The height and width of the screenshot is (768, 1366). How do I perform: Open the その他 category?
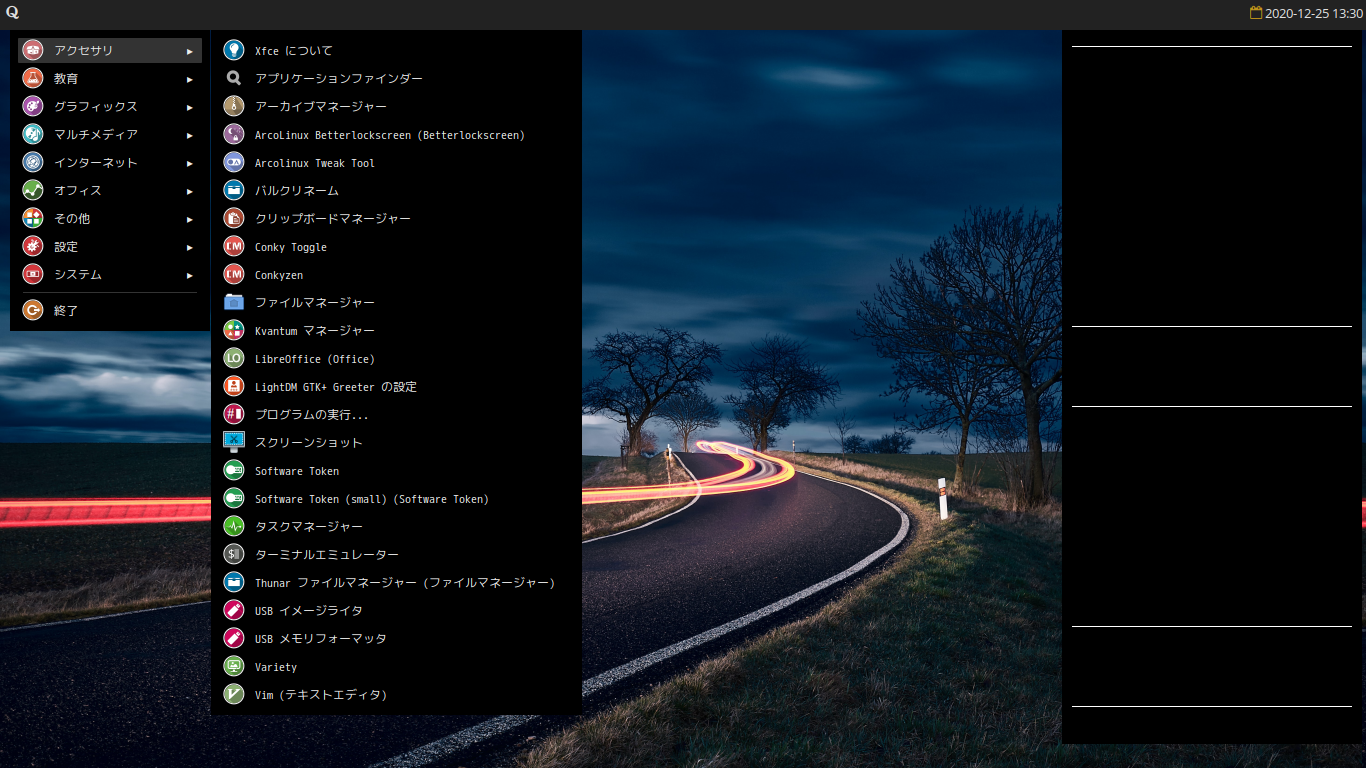tap(110, 218)
